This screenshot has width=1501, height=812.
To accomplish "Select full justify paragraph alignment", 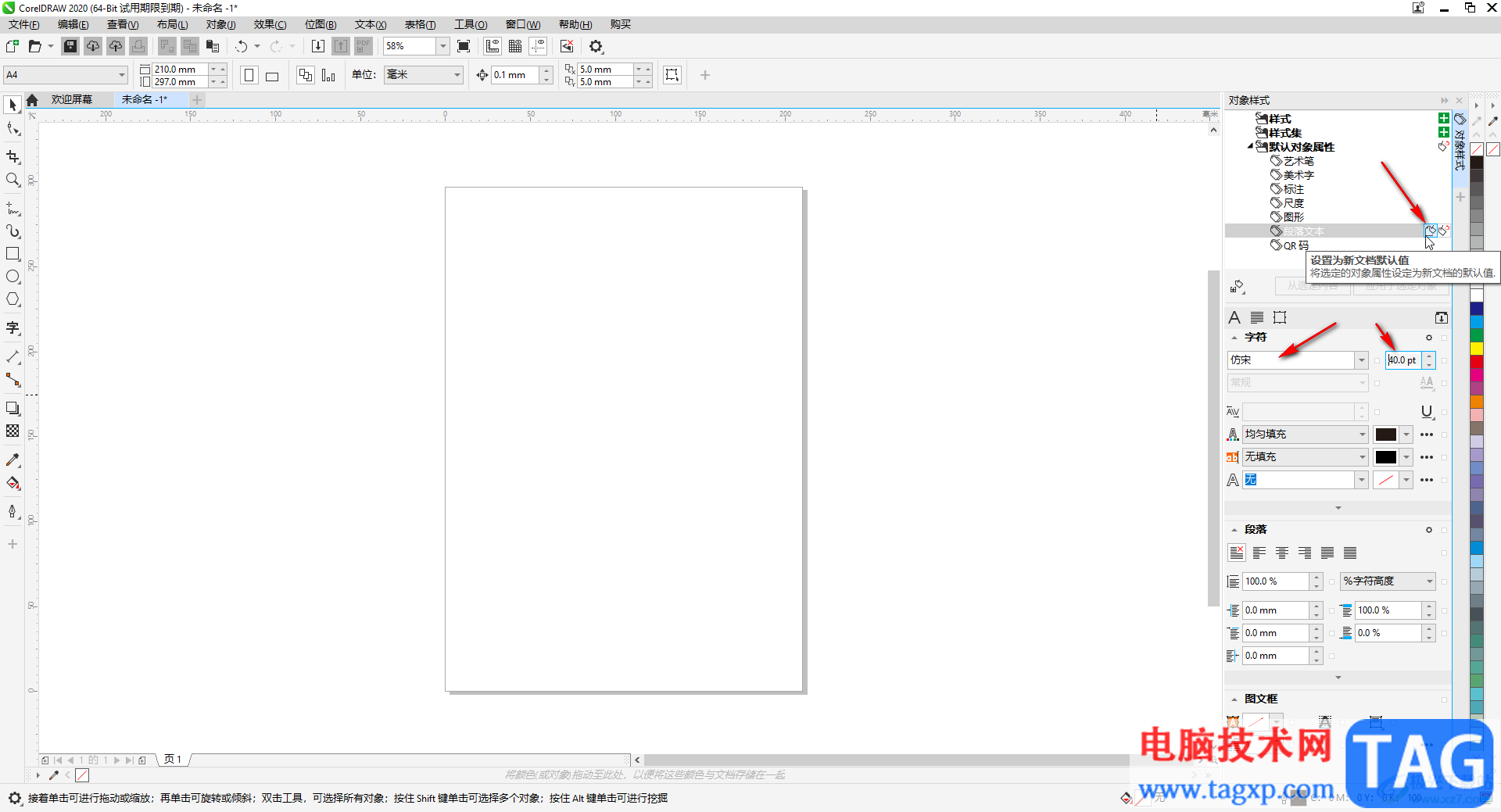I will [x=1327, y=553].
